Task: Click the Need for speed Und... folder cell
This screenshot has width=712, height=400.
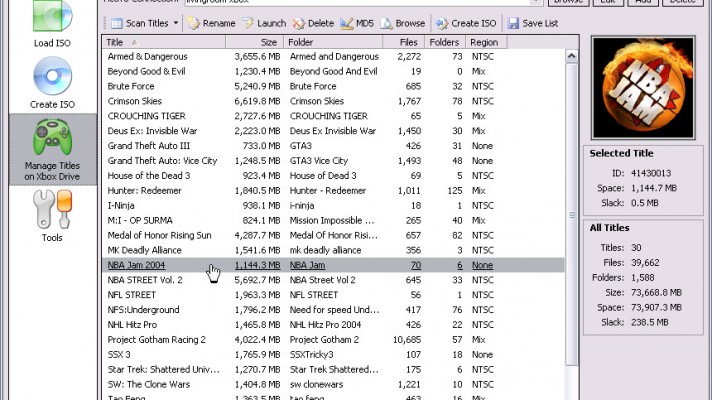Action: pyautogui.click(x=334, y=310)
